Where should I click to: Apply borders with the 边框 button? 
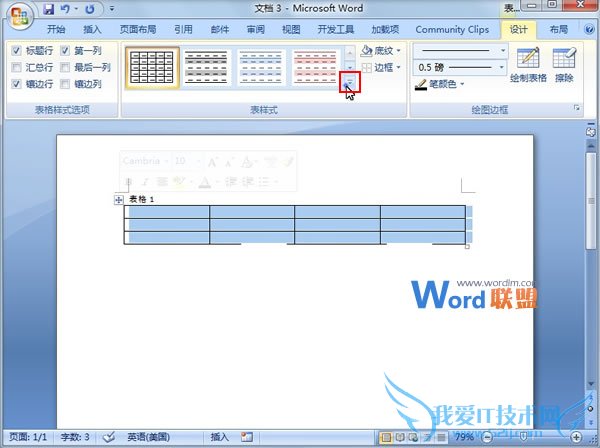coord(377,68)
